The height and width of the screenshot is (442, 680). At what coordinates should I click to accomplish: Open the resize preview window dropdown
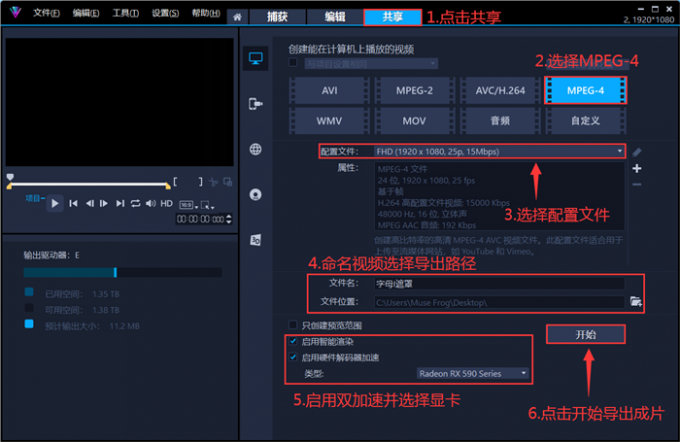(208, 205)
